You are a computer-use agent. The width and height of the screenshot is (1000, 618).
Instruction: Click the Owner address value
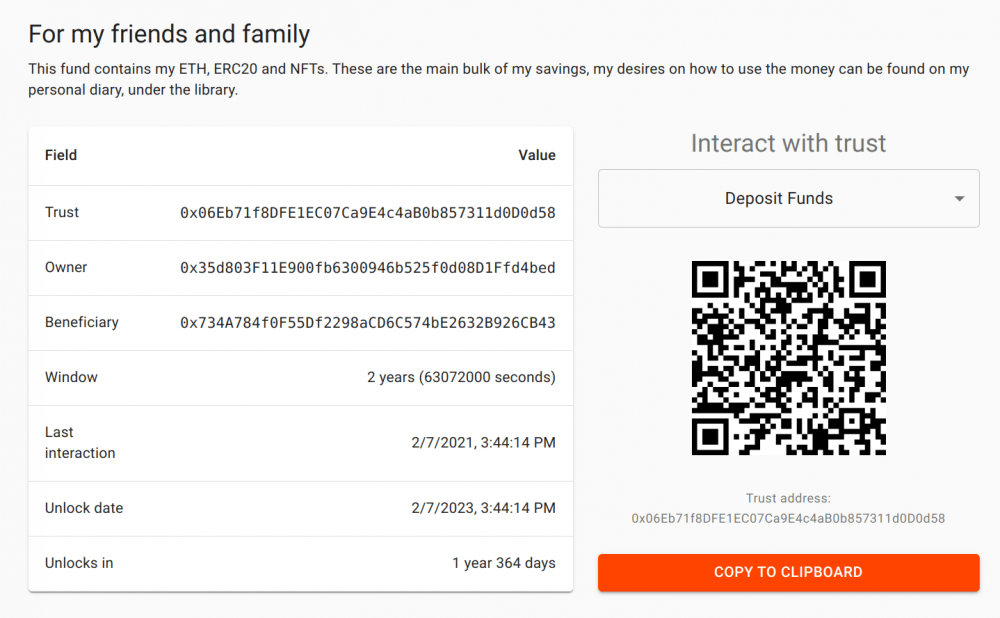pyautogui.click(x=367, y=268)
